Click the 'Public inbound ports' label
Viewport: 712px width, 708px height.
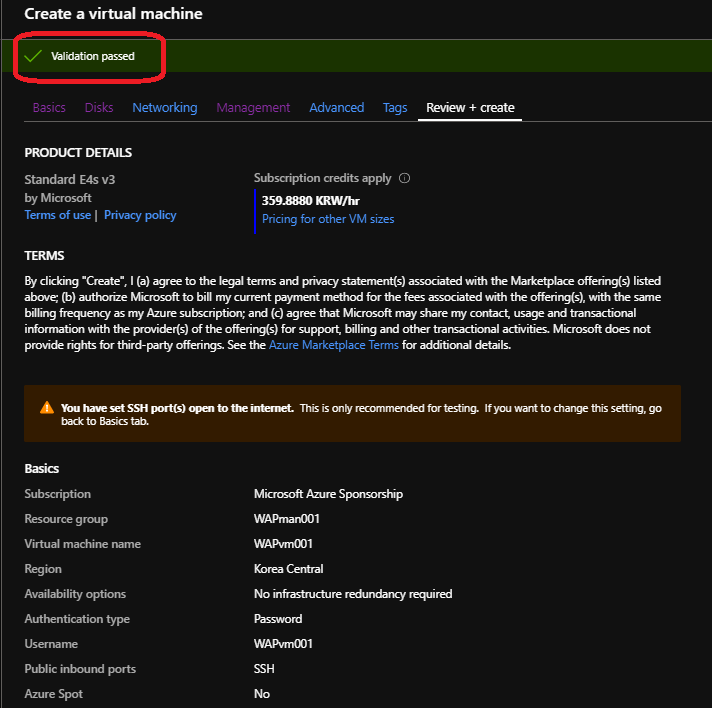80,669
